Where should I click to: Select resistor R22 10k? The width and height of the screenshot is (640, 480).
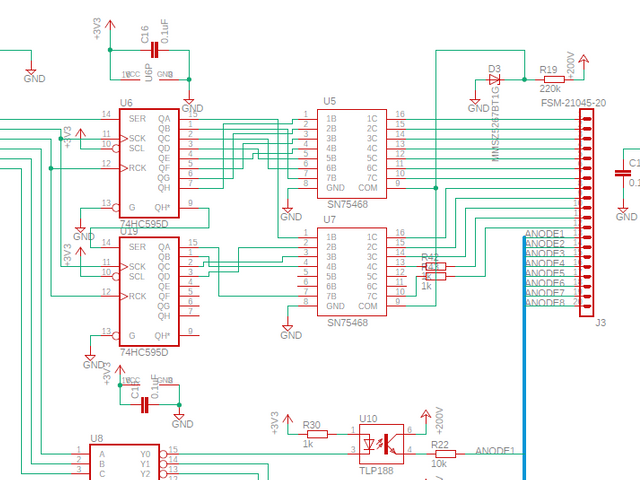[445, 453]
